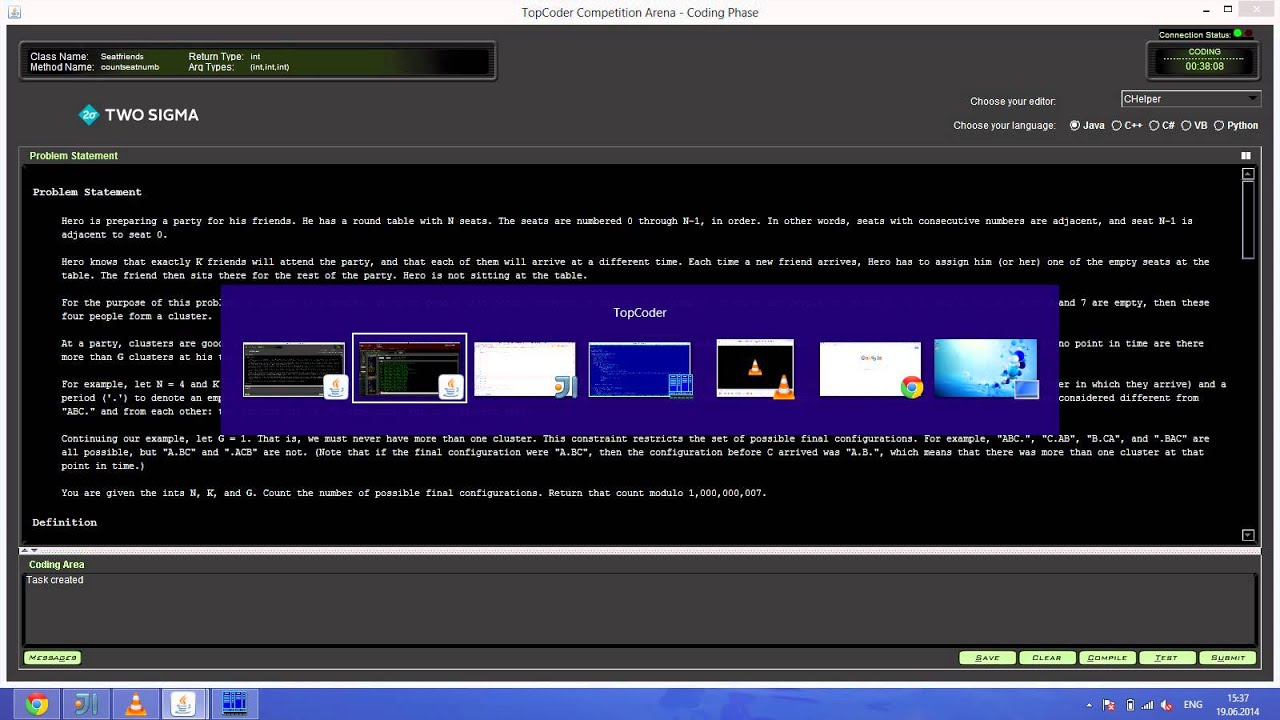Open the Messages button
Screen dimensions: 1280x720
pos(52,658)
